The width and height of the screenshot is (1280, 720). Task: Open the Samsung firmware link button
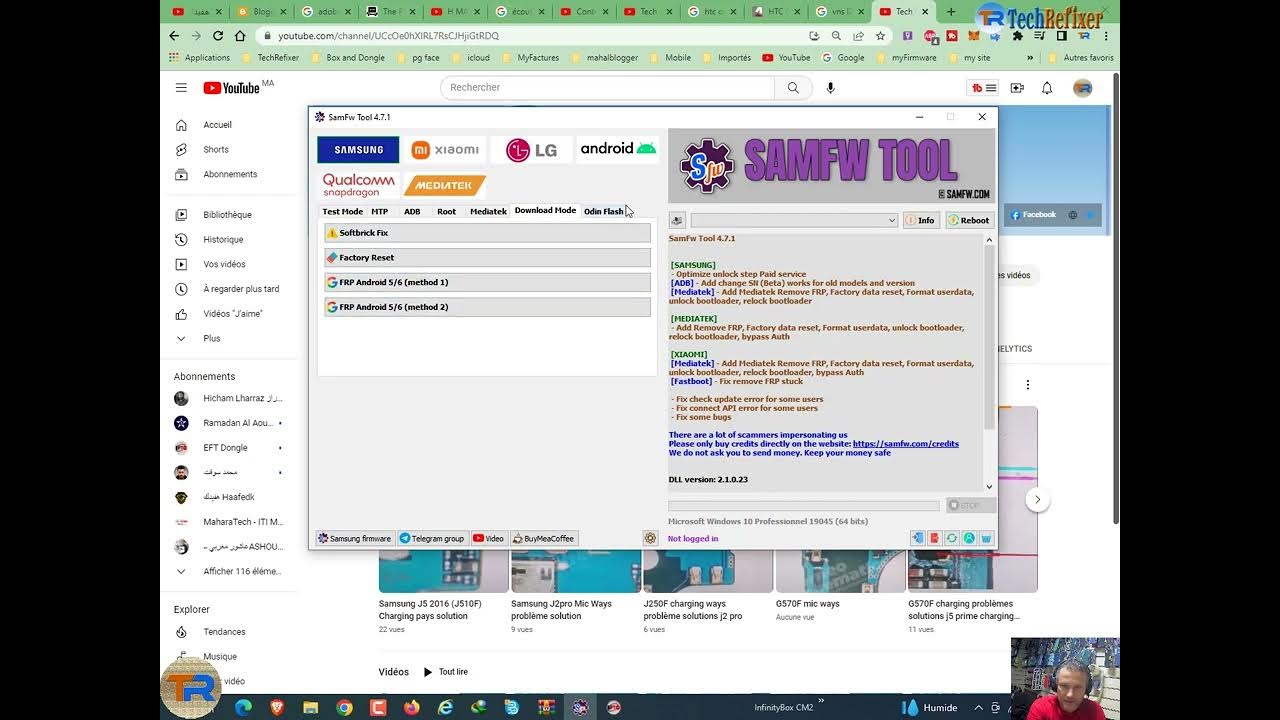point(355,538)
